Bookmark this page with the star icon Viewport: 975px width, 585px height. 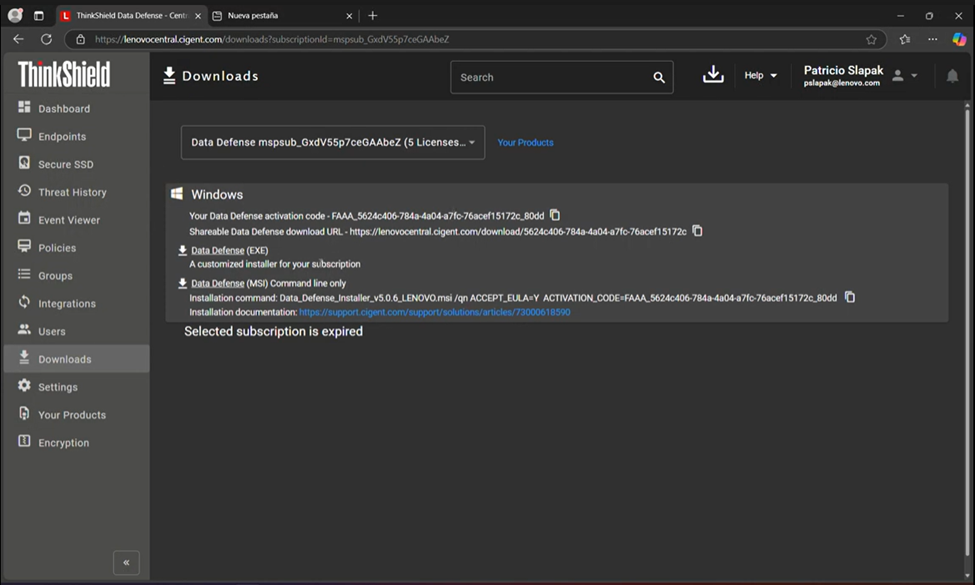871,39
